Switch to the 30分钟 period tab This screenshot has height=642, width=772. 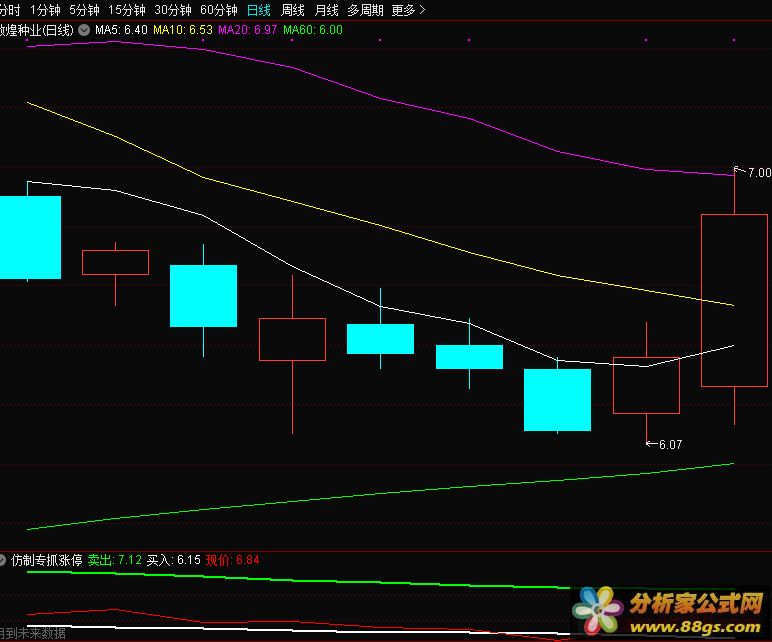tap(173, 10)
